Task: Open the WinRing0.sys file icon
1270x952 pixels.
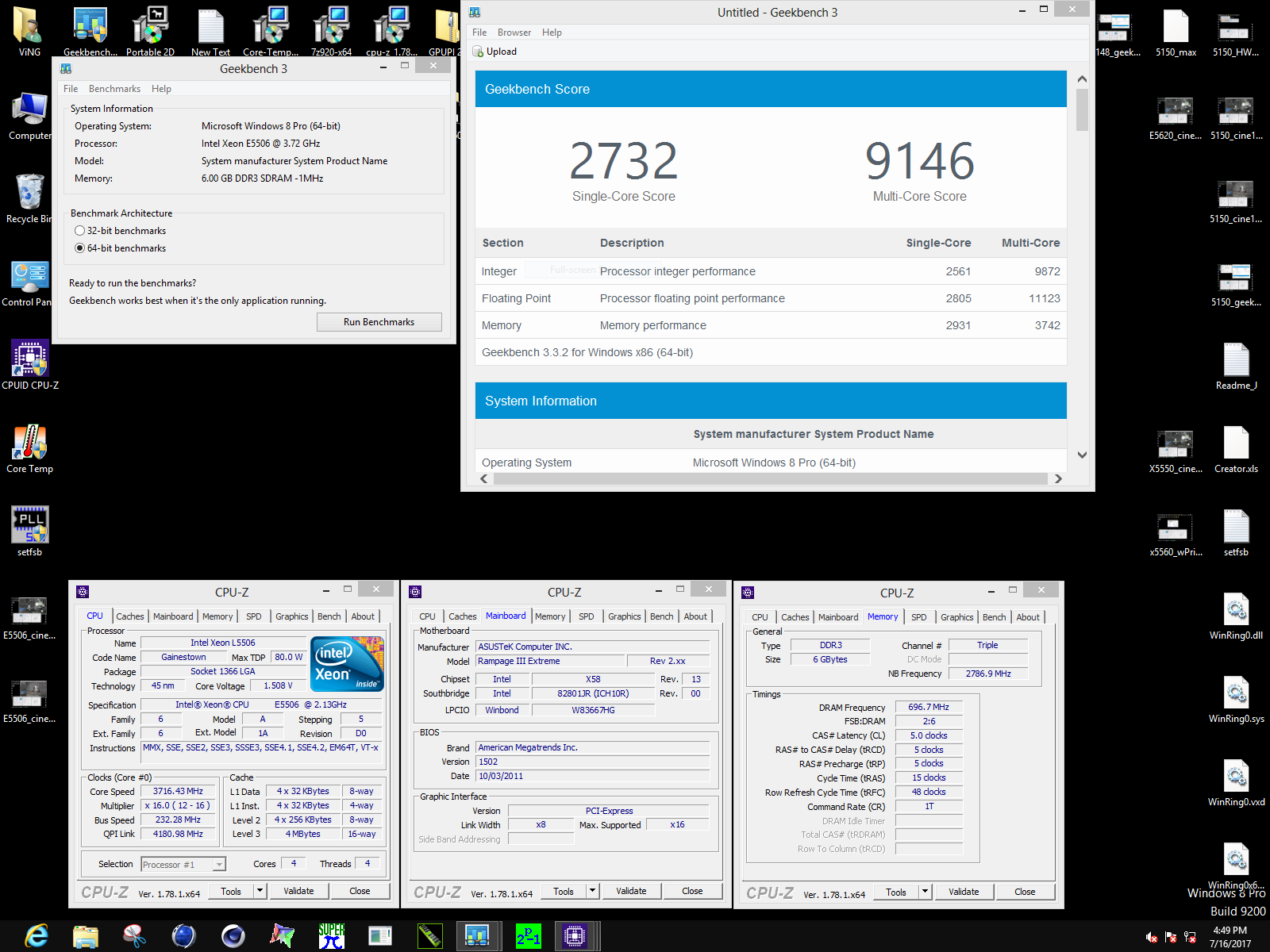Action: click(1236, 699)
